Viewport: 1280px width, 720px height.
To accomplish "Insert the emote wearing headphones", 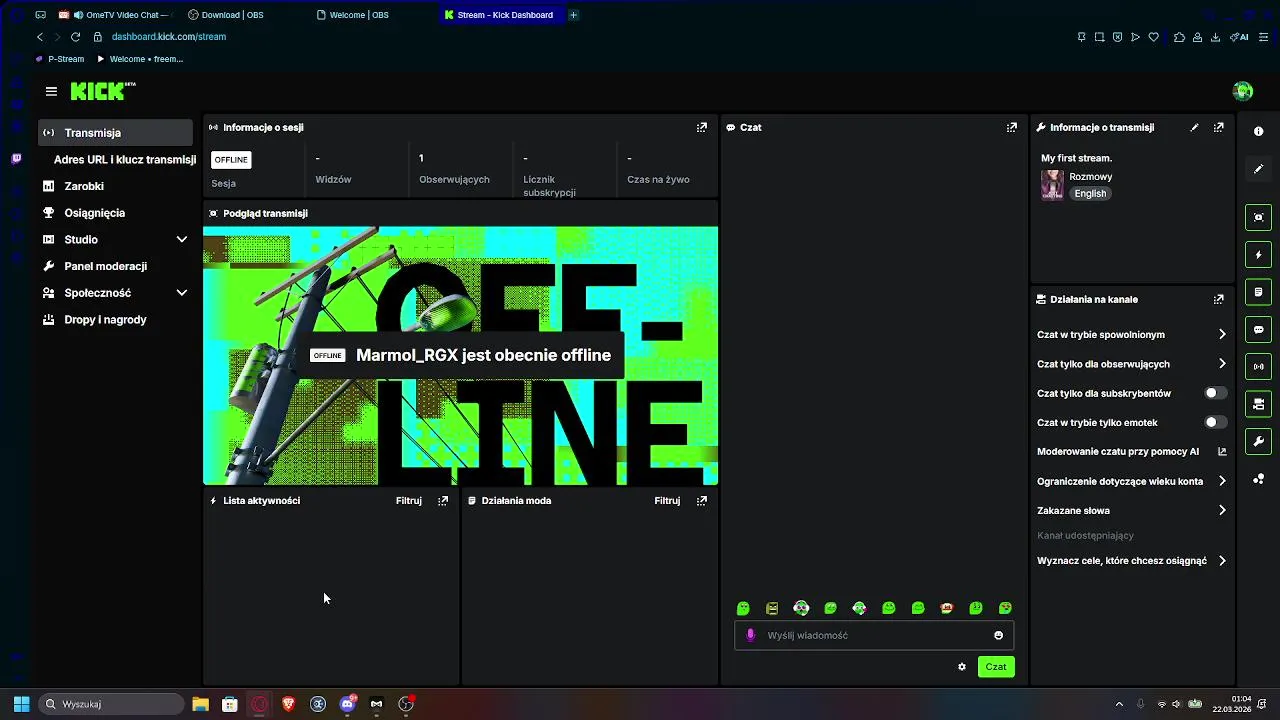I will tap(801, 608).
